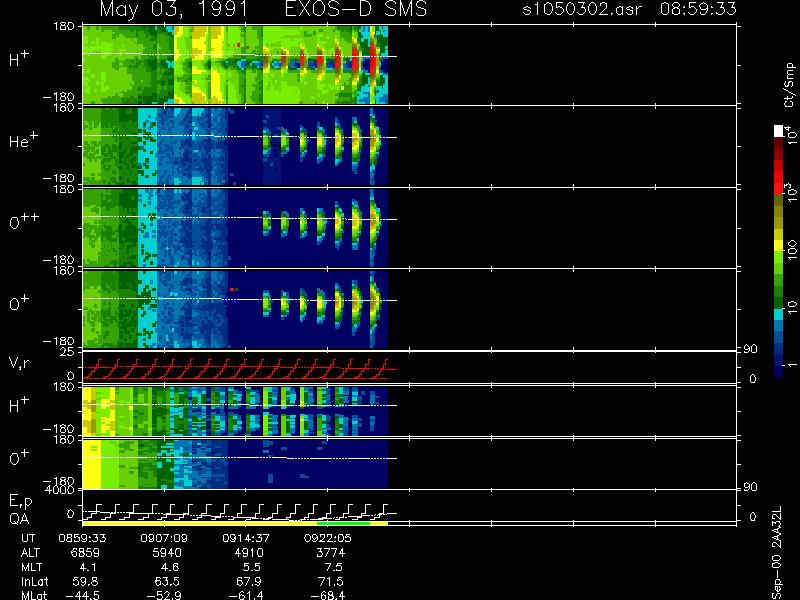Select the MLT value "7.5"
The image size is (800, 600).
(x=333, y=567)
